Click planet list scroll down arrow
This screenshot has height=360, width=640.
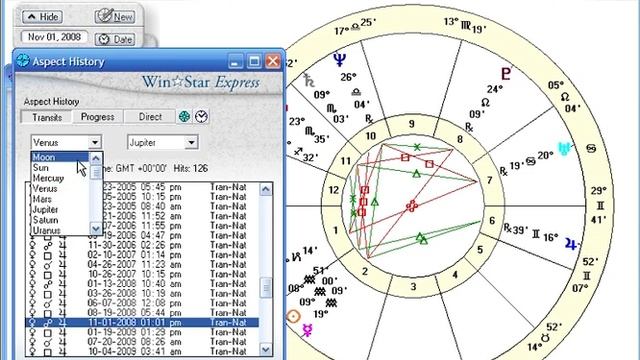pos(96,229)
